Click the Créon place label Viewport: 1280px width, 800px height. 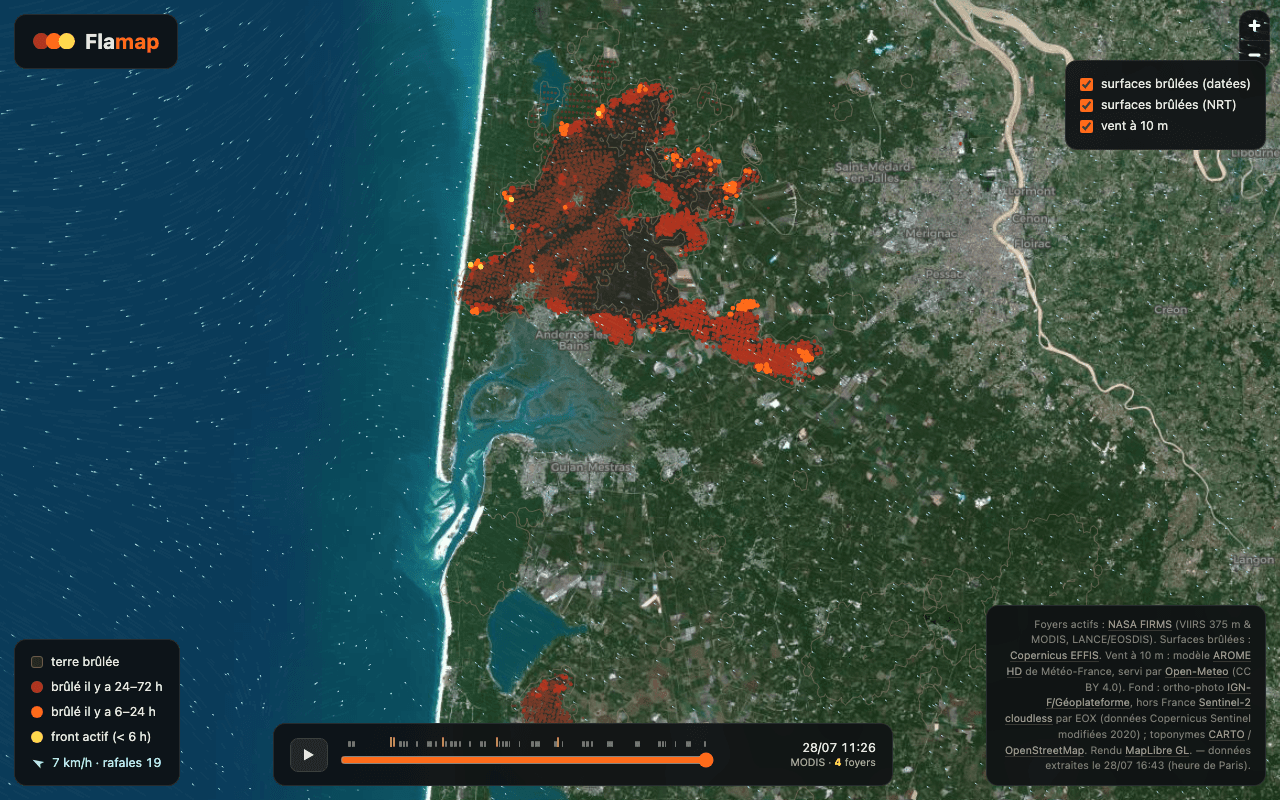tap(1170, 311)
